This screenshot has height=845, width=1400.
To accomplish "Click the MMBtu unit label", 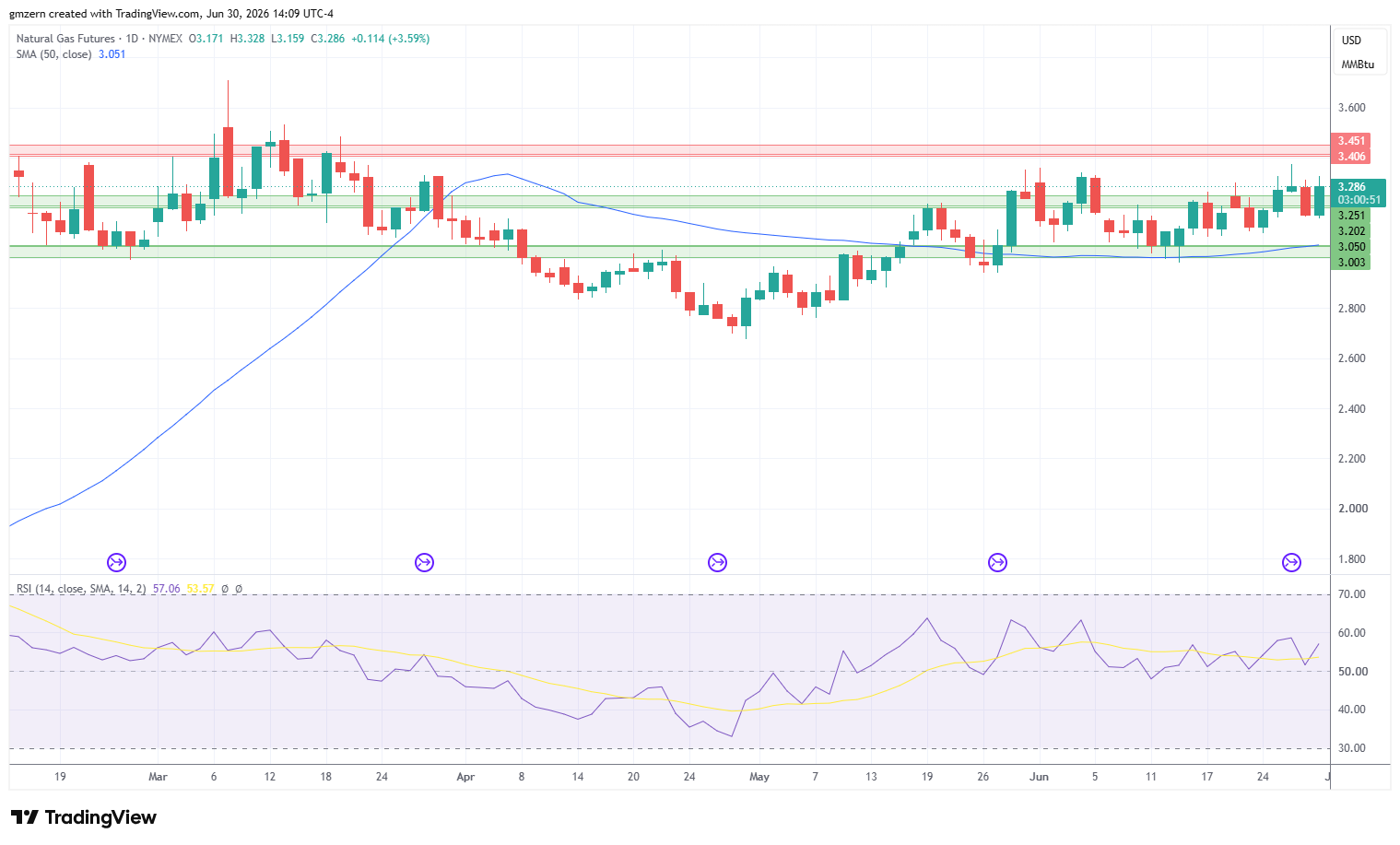I will point(1358,65).
